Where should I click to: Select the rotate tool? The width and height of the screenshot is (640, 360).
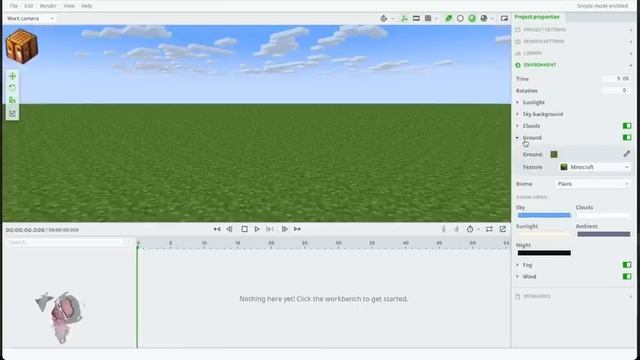(x=12, y=88)
